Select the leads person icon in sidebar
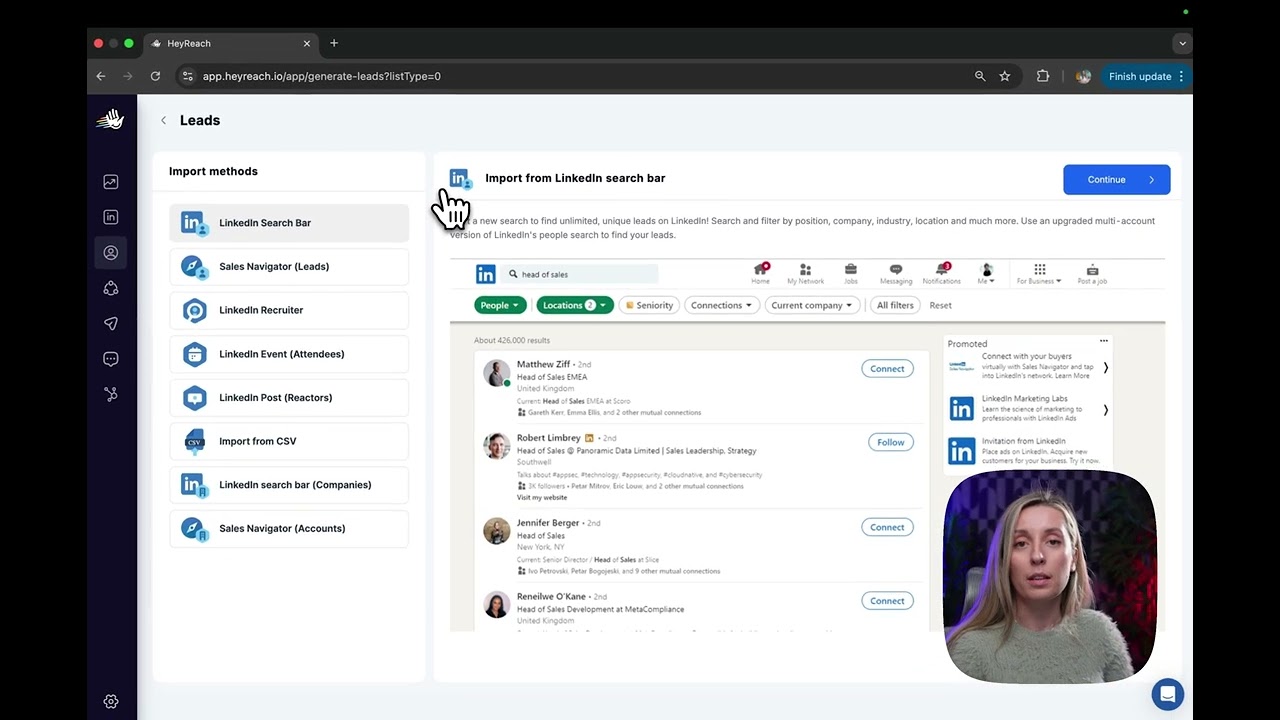This screenshot has height=720, width=1280. pyautogui.click(x=111, y=253)
